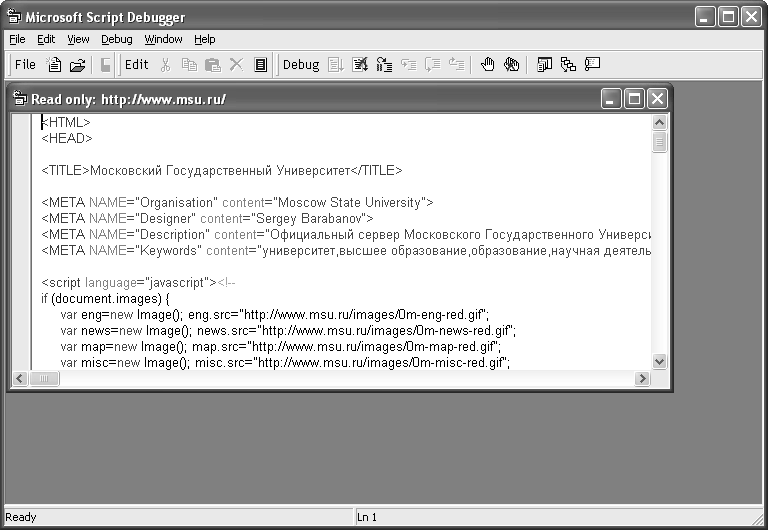Screen dimensions: 768x530
Task: Open the Call Stack window icon
Action: point(568,65)
